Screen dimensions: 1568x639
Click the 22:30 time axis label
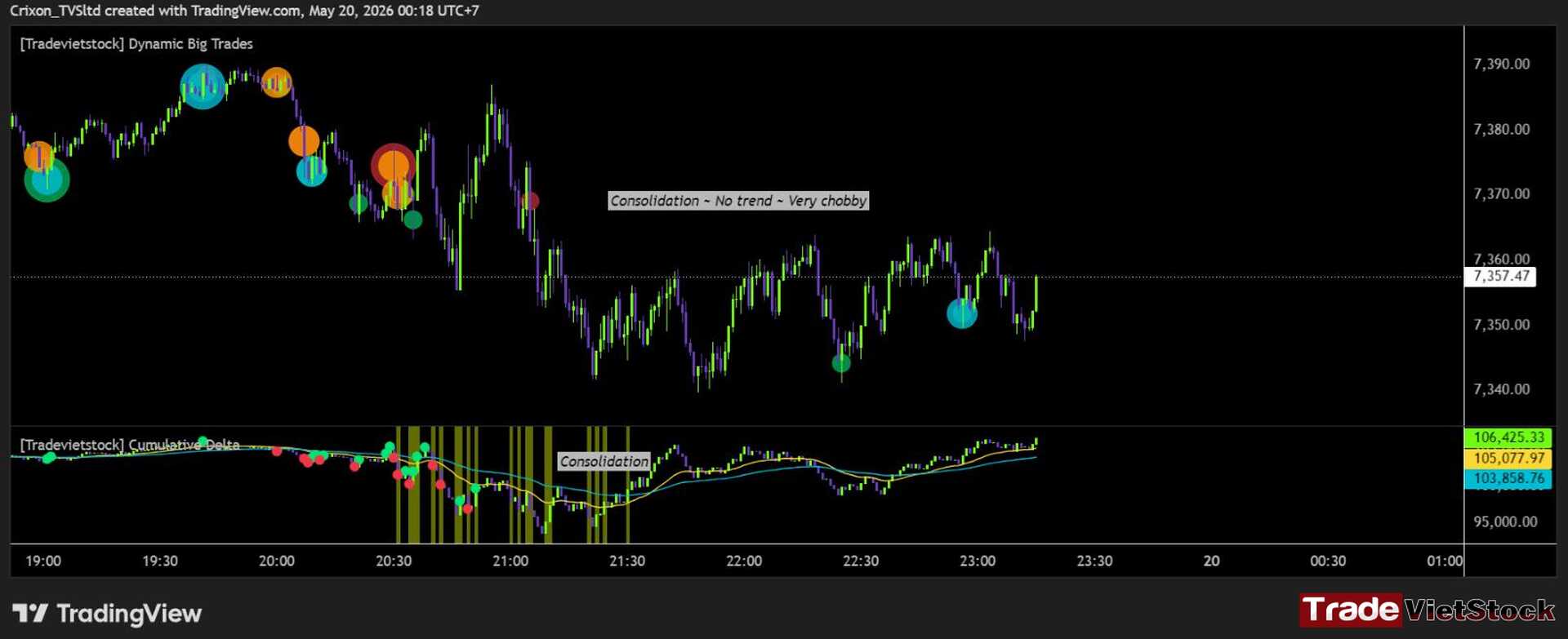click(x=861, y=561)
